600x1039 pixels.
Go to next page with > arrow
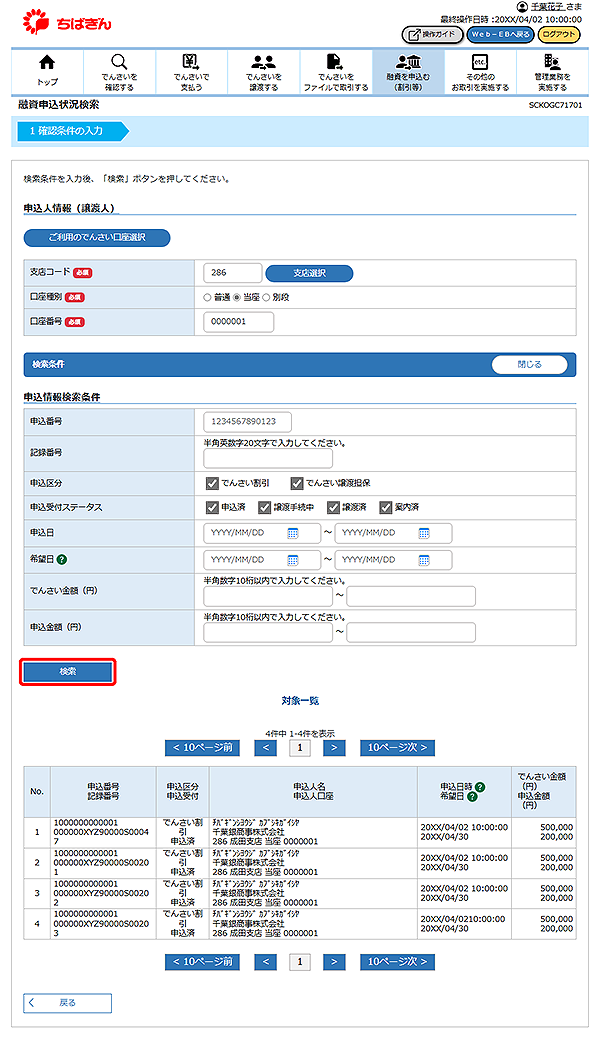[x=335, y=747]
